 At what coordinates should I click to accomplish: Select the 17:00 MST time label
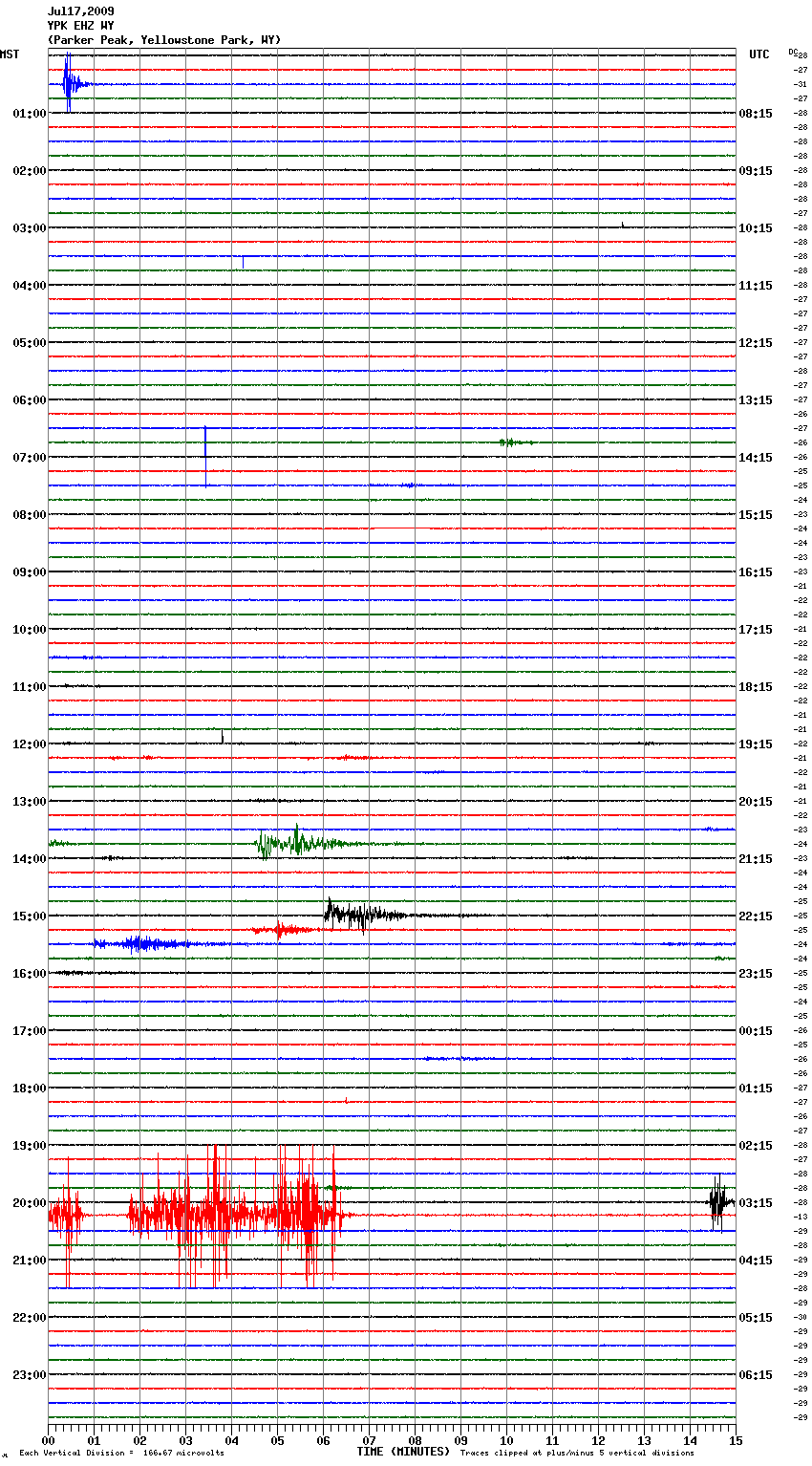click(29, 1031)
